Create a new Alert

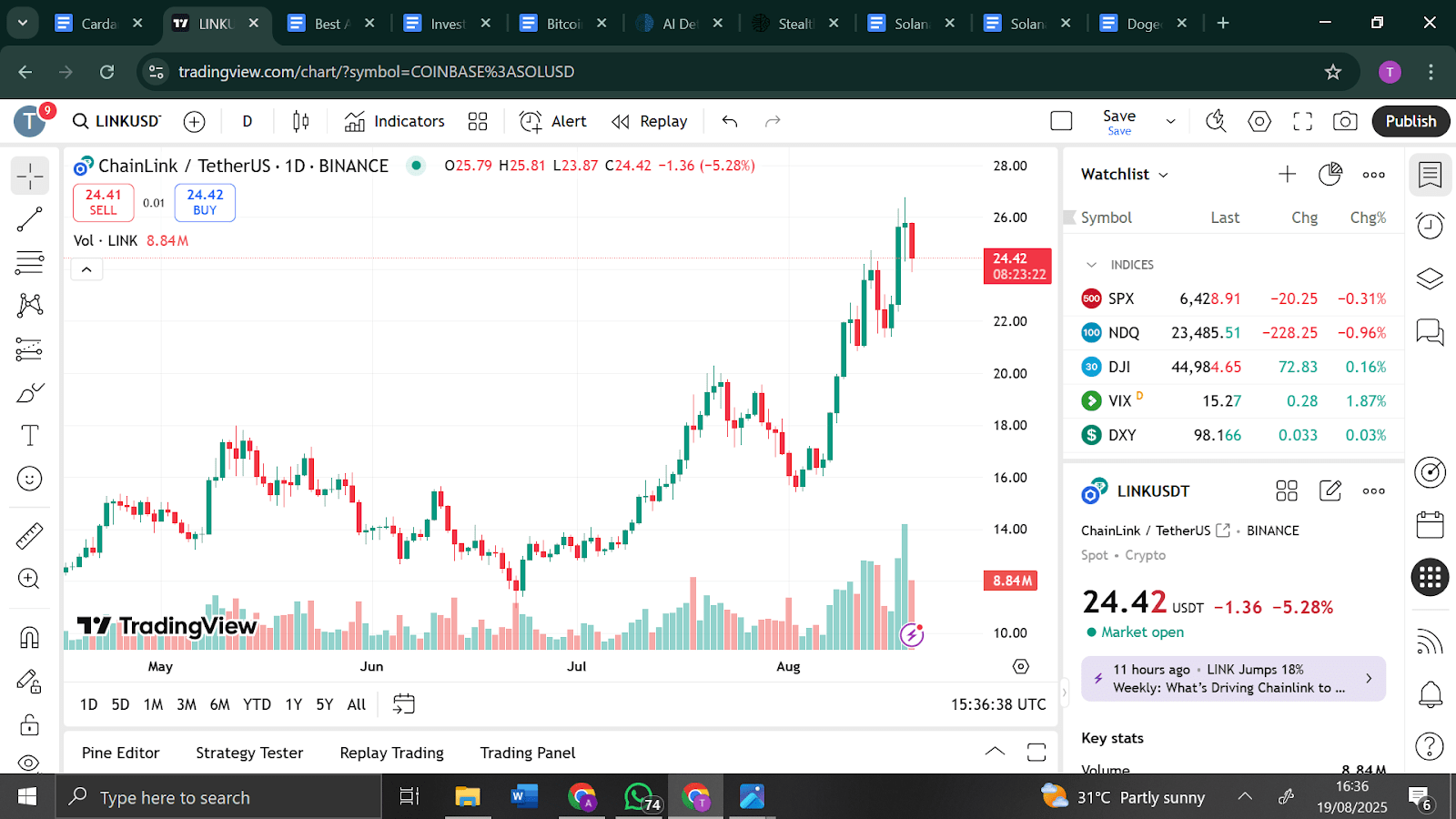point(553,121)
